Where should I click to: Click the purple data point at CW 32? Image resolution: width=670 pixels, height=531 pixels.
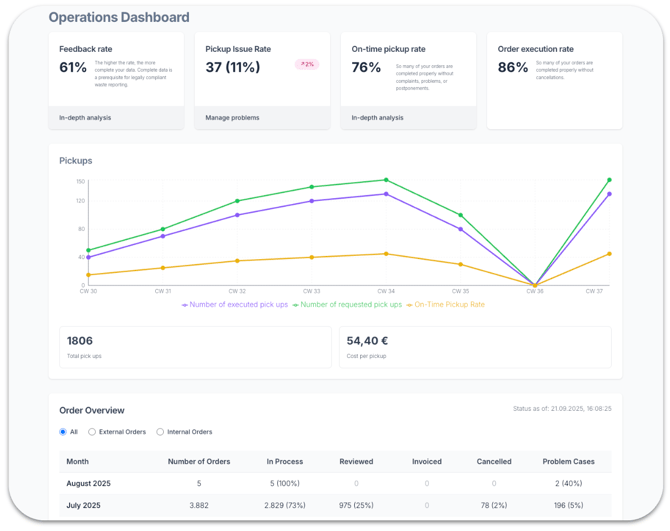[x=237, y=215]
